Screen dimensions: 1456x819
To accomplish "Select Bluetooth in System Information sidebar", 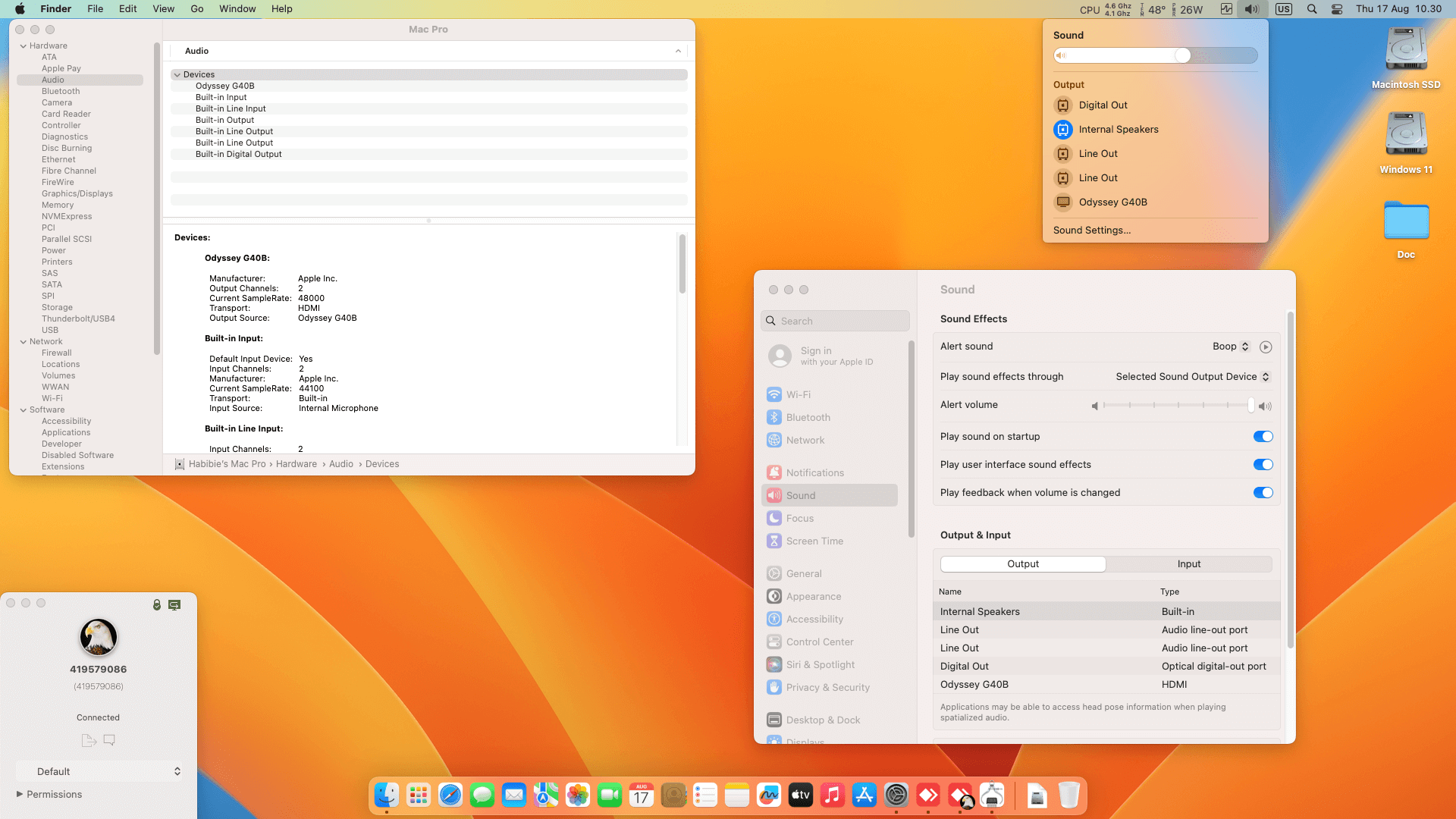I will [x=61, y=92].
